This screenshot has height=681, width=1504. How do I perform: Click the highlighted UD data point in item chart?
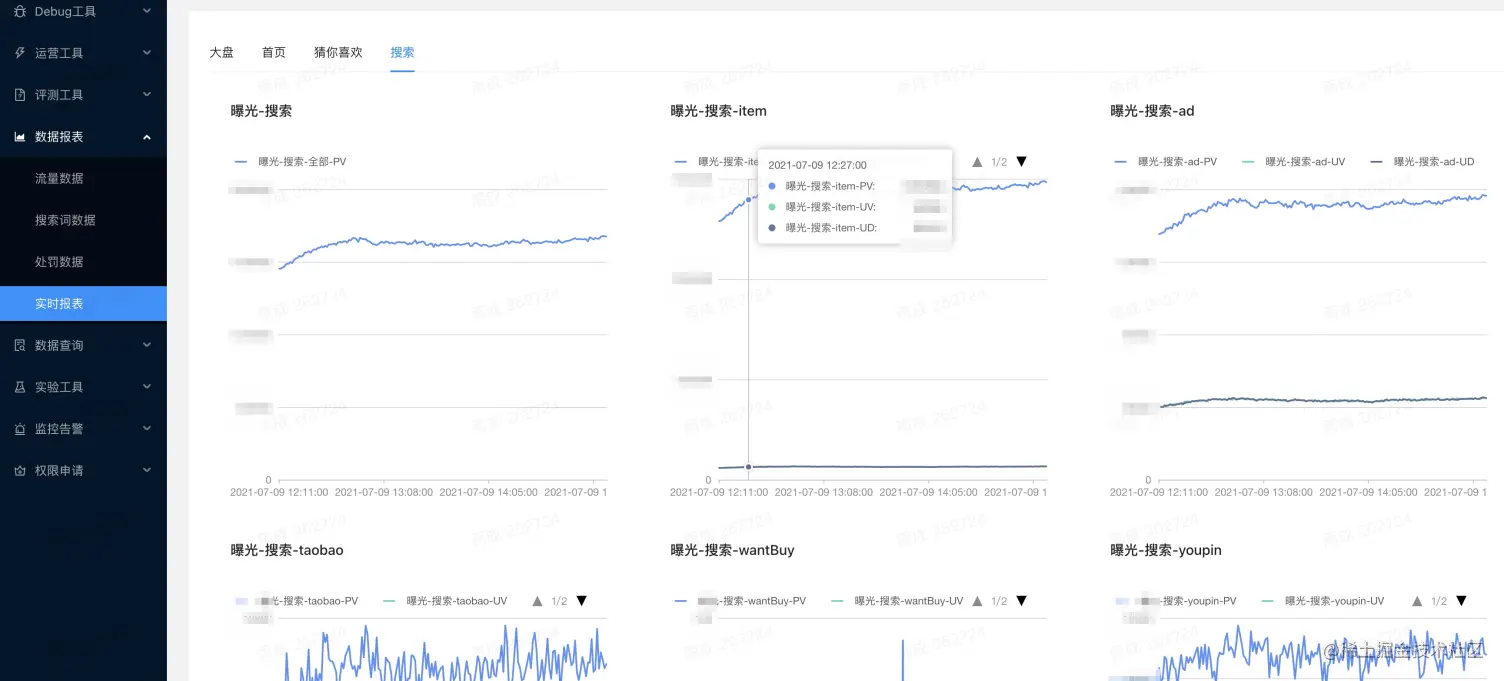(748, 467)
